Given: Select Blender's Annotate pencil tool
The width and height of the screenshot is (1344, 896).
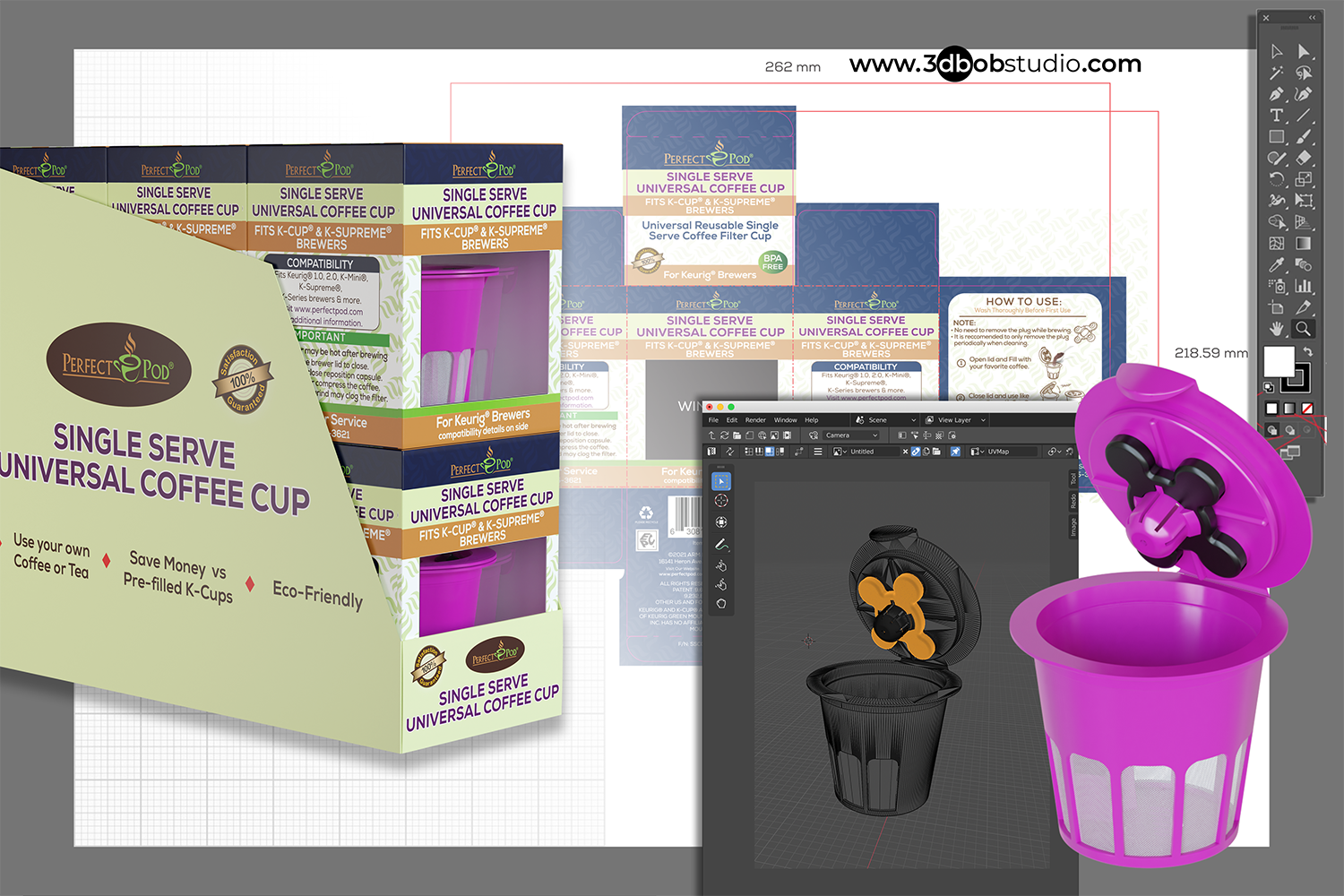Looking at the screenshot, I should (x=721, y=544).
